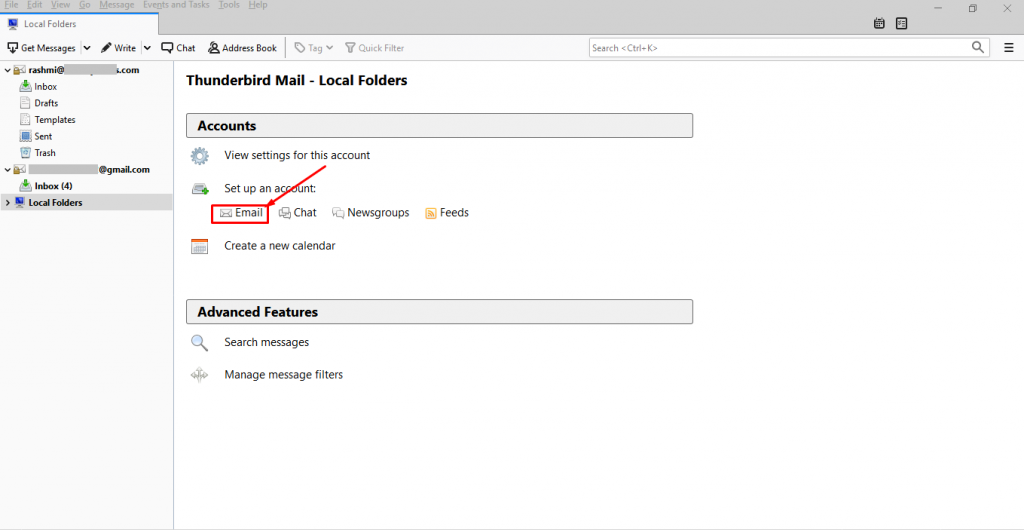The image size is (1024, 530).
Task: Open the Chat toolbar button
Action: (x=178, y=48)
